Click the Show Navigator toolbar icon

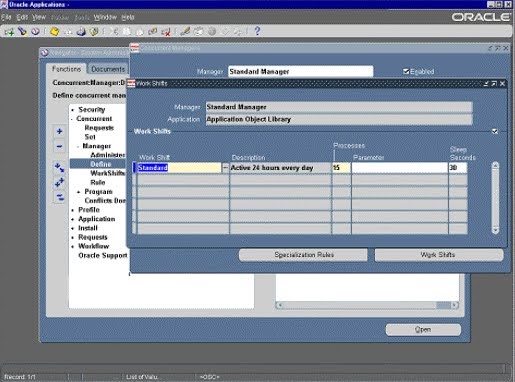point(35,31)
